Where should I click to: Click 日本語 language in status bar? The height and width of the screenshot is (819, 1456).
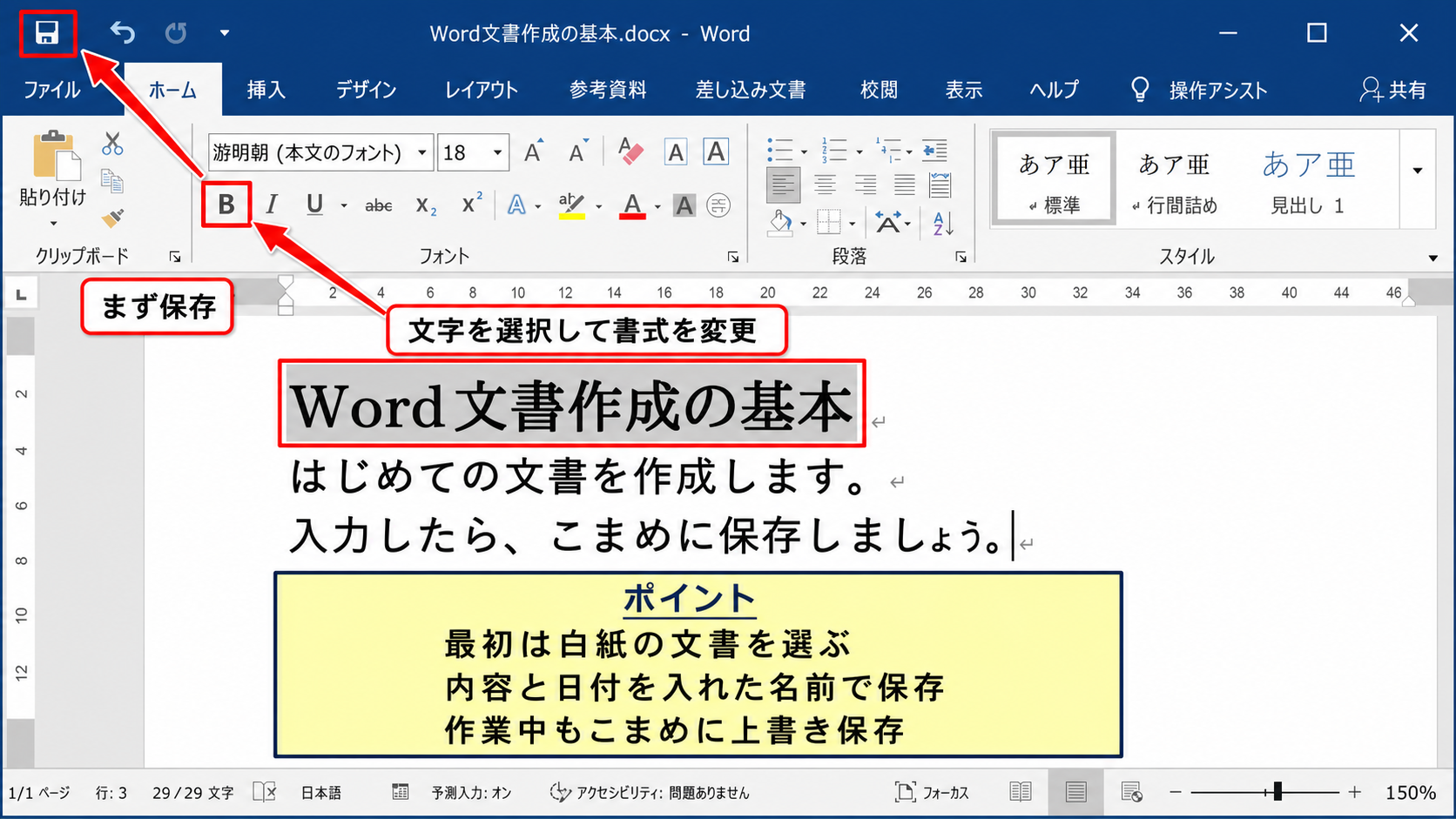321,793
